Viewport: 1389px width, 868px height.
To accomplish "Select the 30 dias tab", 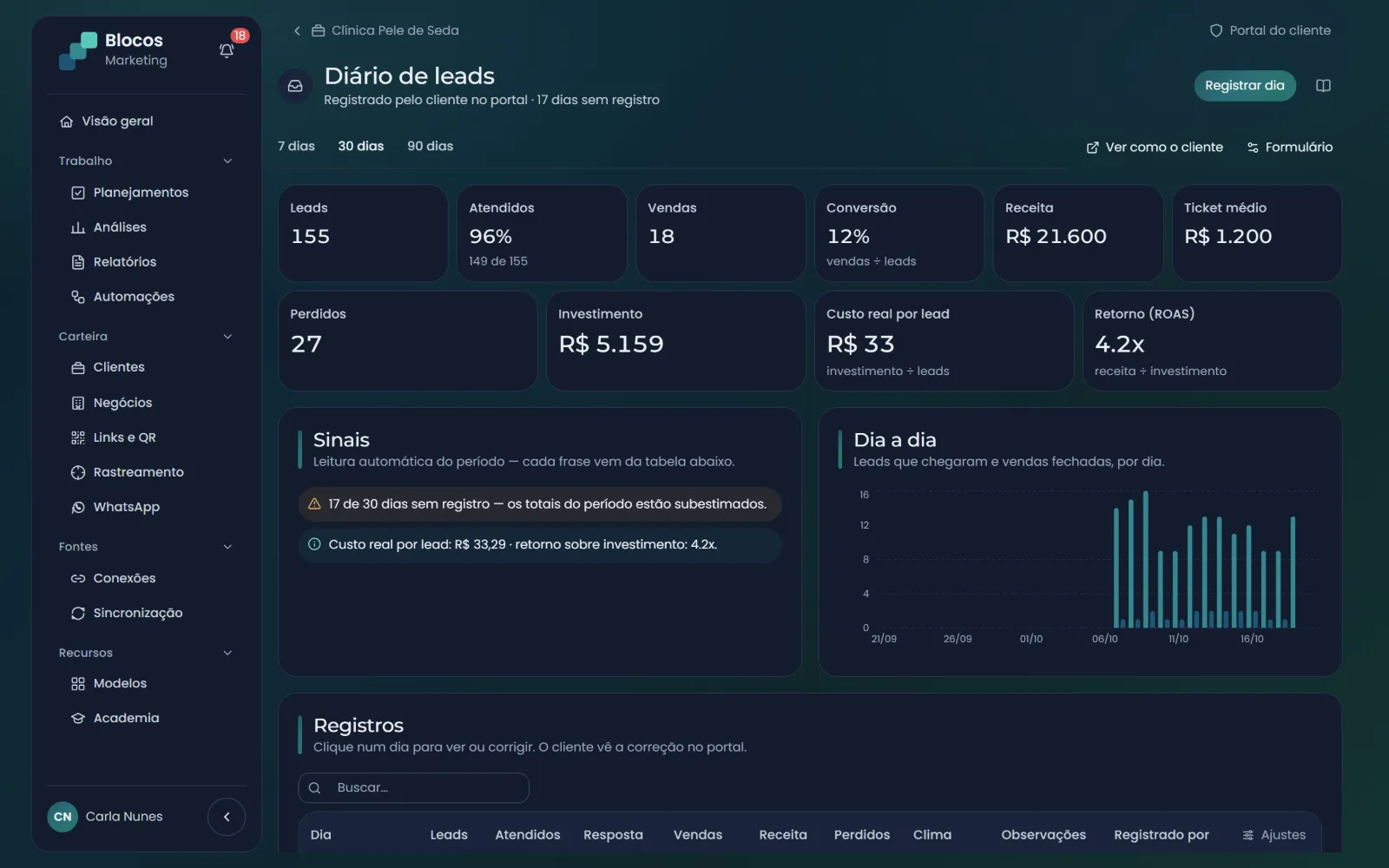I will click(361, 146).
